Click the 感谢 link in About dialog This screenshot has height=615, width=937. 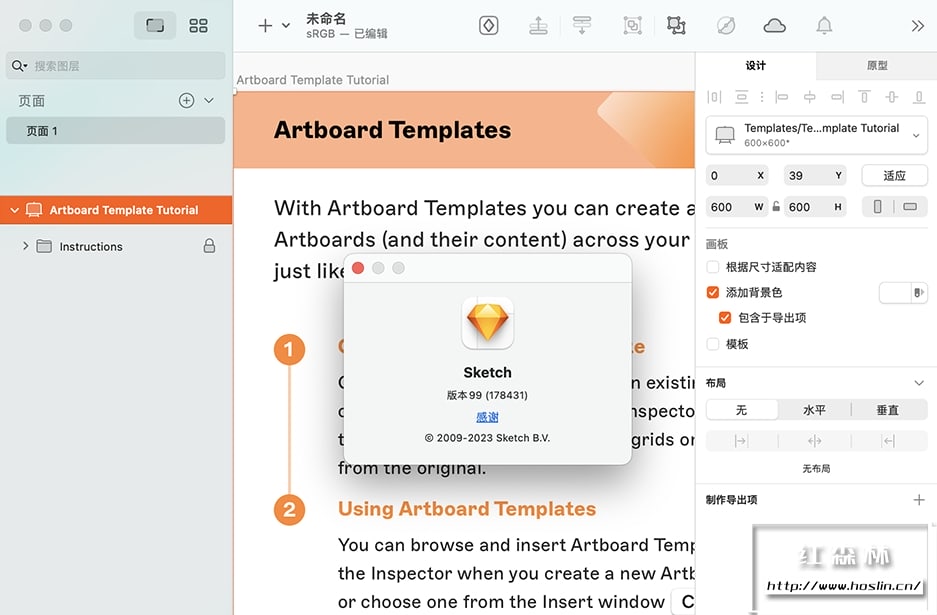tap(488, 417)
